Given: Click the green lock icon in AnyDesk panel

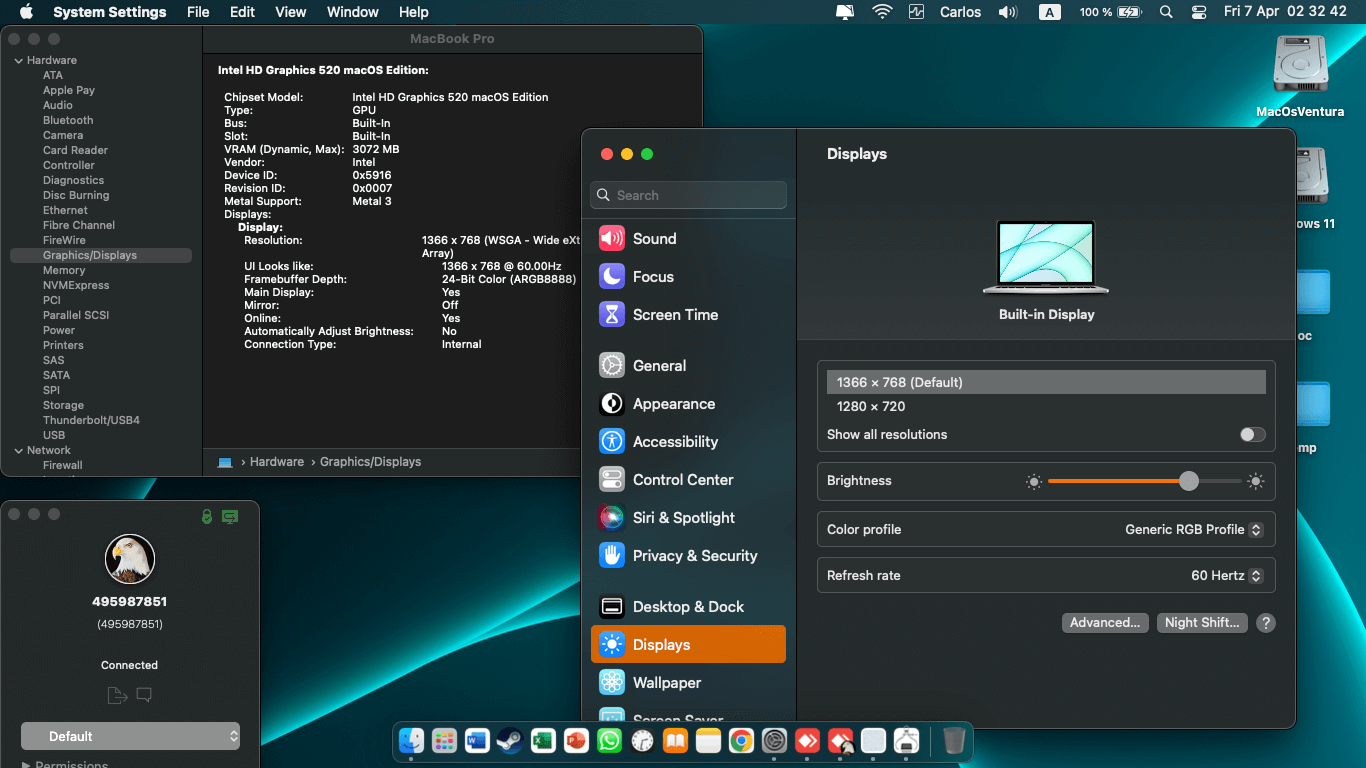Looking at the screenshot, I should (x=206, y=516).
